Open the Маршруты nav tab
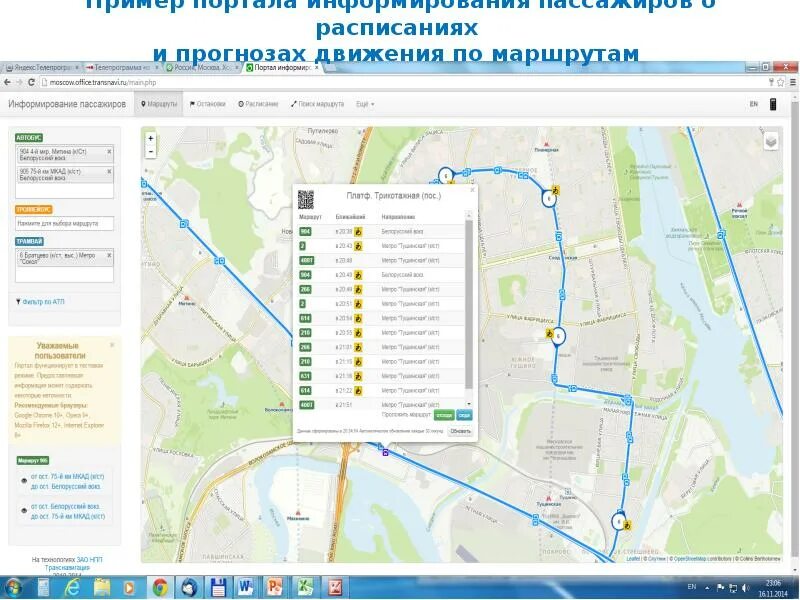This screenshot has height=600, width=800. pyautogui.click(x=159, y=104)
